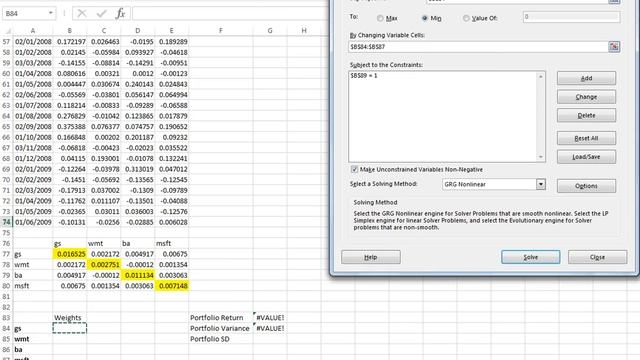The width and height of the screenshot is (640, 360).
Task: Select column H header
Action: click(304, 31)
